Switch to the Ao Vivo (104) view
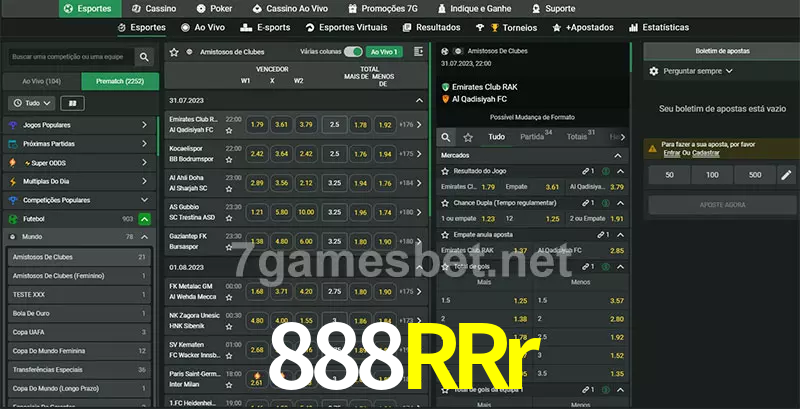The image size is (800, 409). (x=41, y=81)
